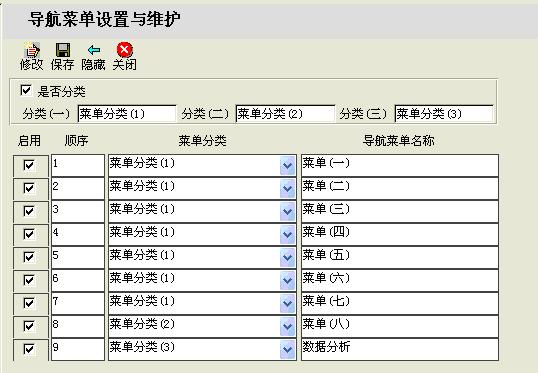Click the order field containing 8
Viewport: 538px width, 373px height.
pos(78,326)
